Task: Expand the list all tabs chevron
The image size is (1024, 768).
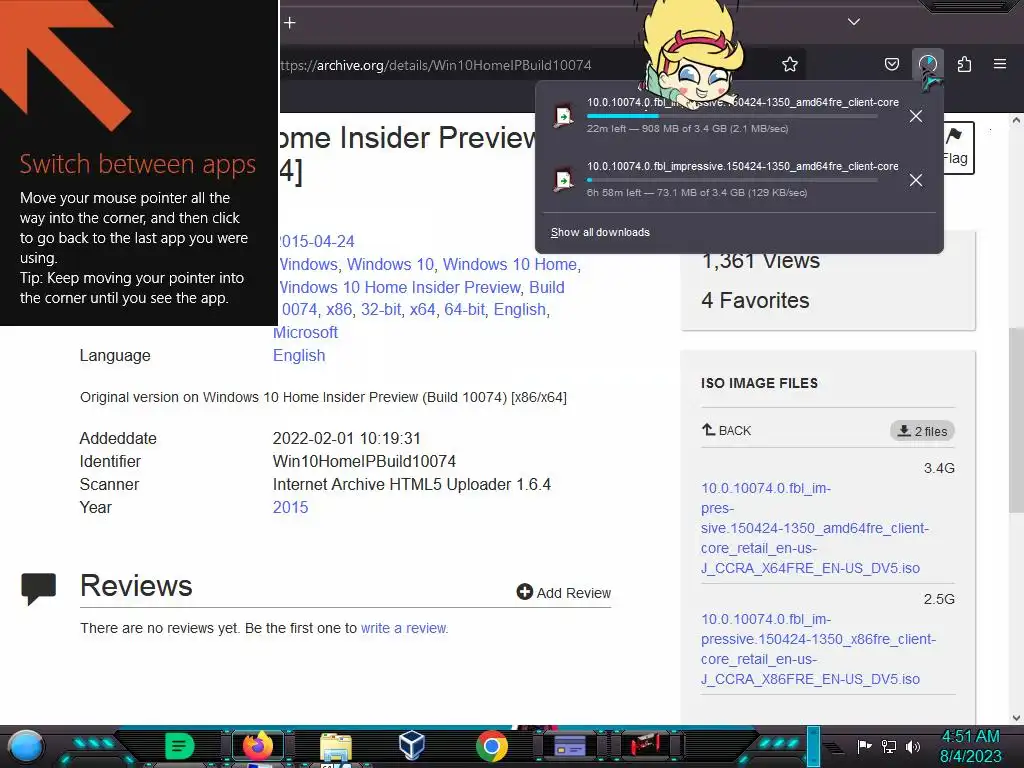Action: point(854,22)
